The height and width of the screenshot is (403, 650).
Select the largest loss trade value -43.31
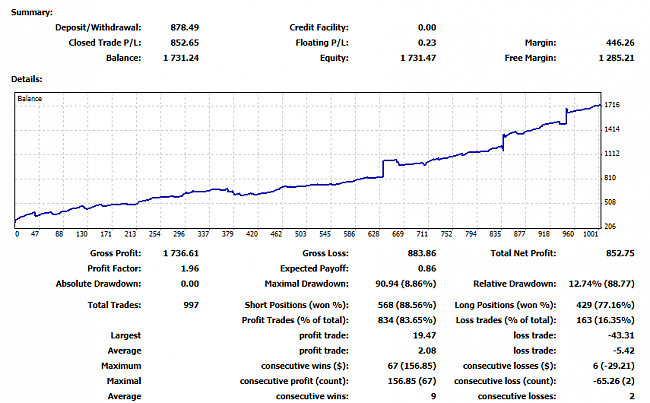coord(621,335)
